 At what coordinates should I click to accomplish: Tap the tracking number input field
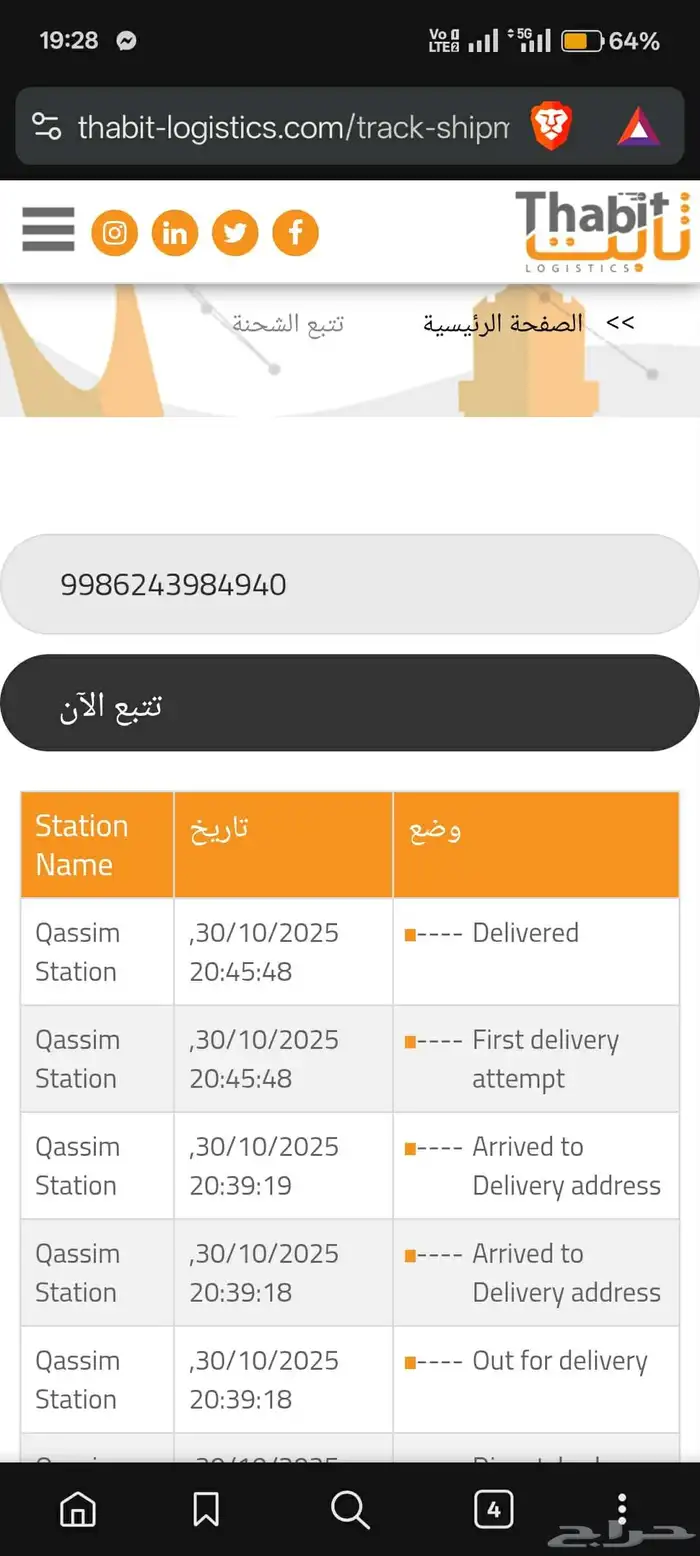[x=349, y=584]
